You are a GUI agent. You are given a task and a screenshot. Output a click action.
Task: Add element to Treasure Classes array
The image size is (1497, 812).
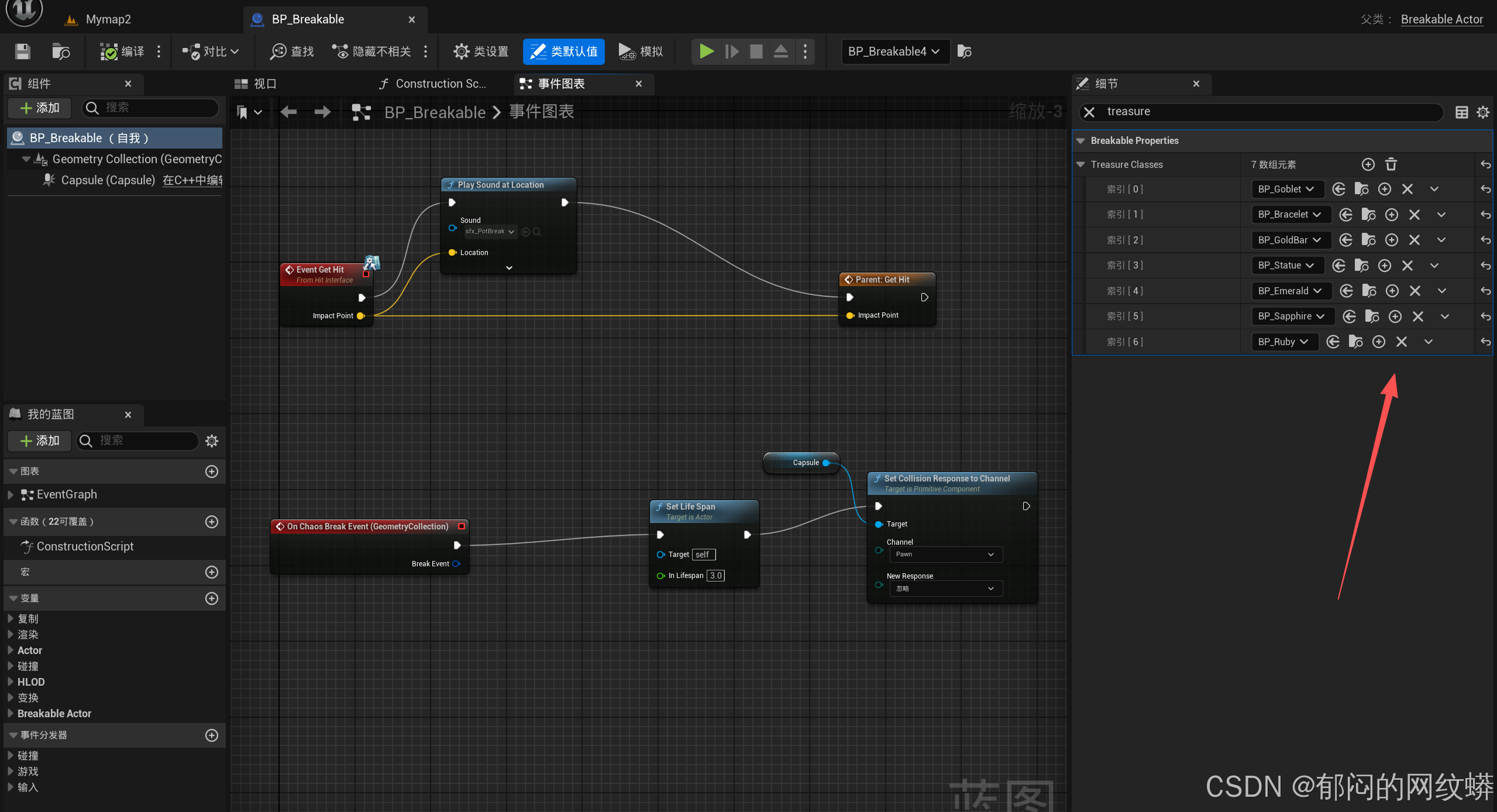coord(1368,164)
